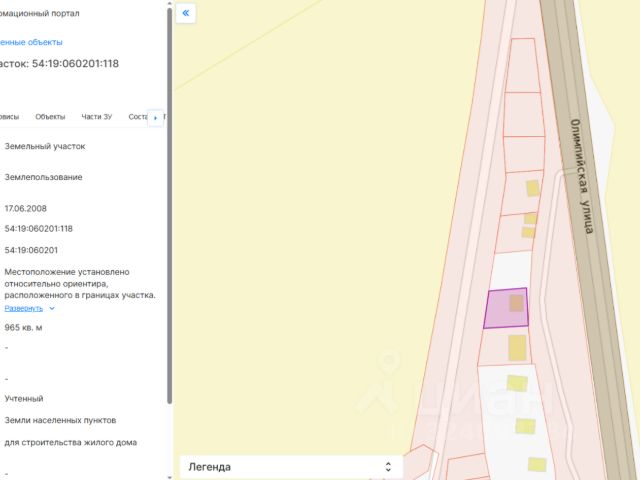Click the Олимпийская улица street label

point(582,176)
